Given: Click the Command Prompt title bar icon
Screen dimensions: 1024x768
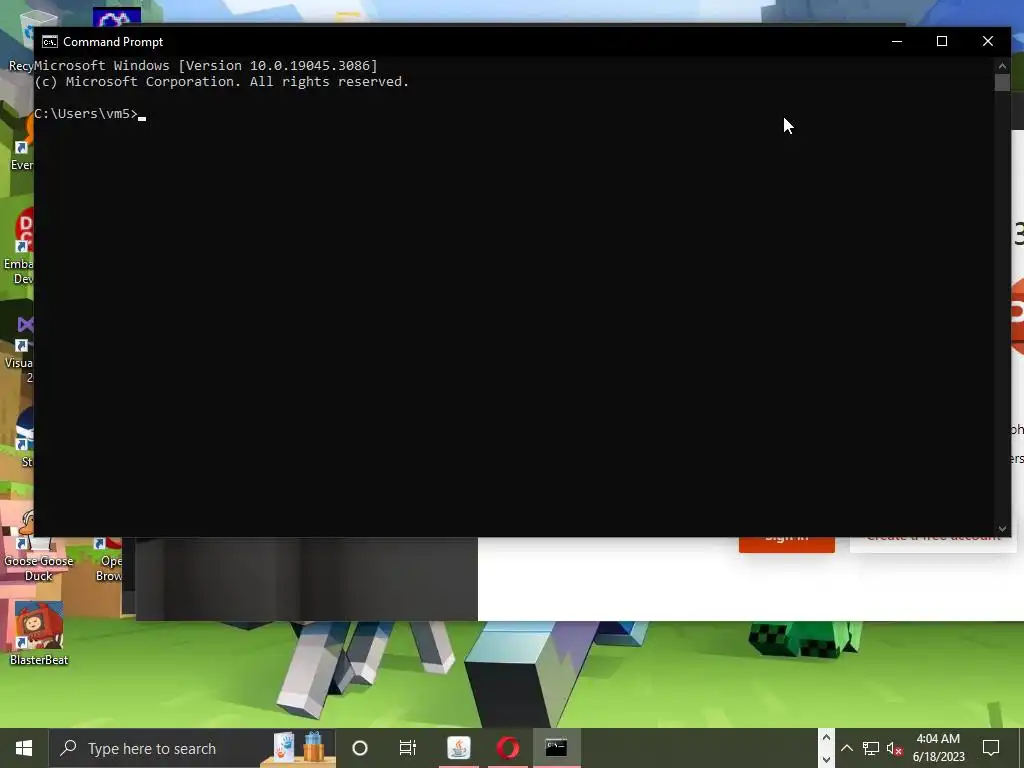Looking at the screenshot, I should pos(50,42).
